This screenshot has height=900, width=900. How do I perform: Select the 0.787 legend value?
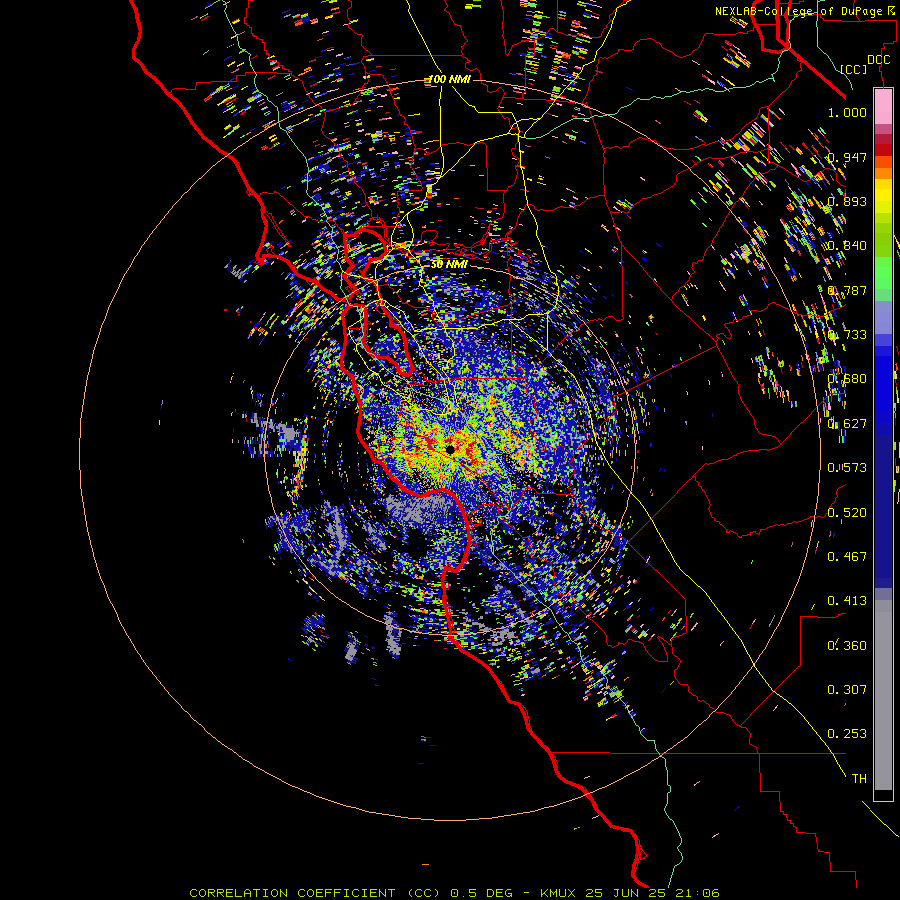click(x=847, y=290)
